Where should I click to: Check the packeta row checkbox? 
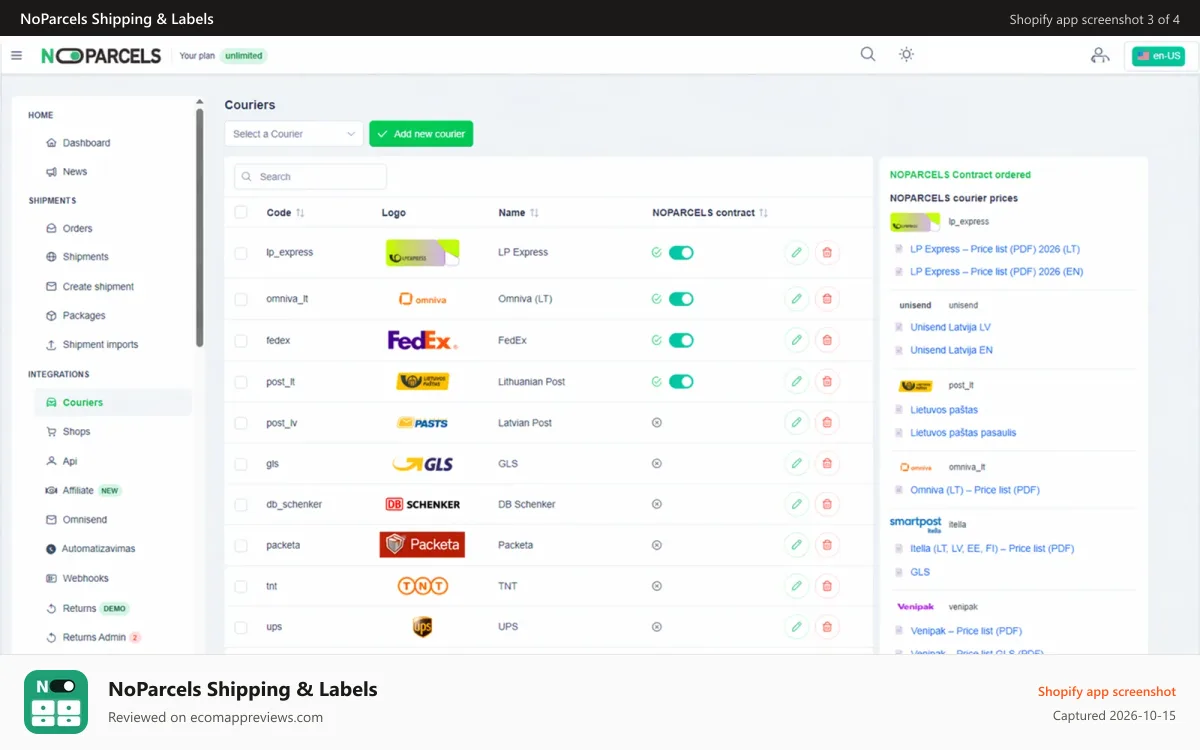tap(240, 545)
